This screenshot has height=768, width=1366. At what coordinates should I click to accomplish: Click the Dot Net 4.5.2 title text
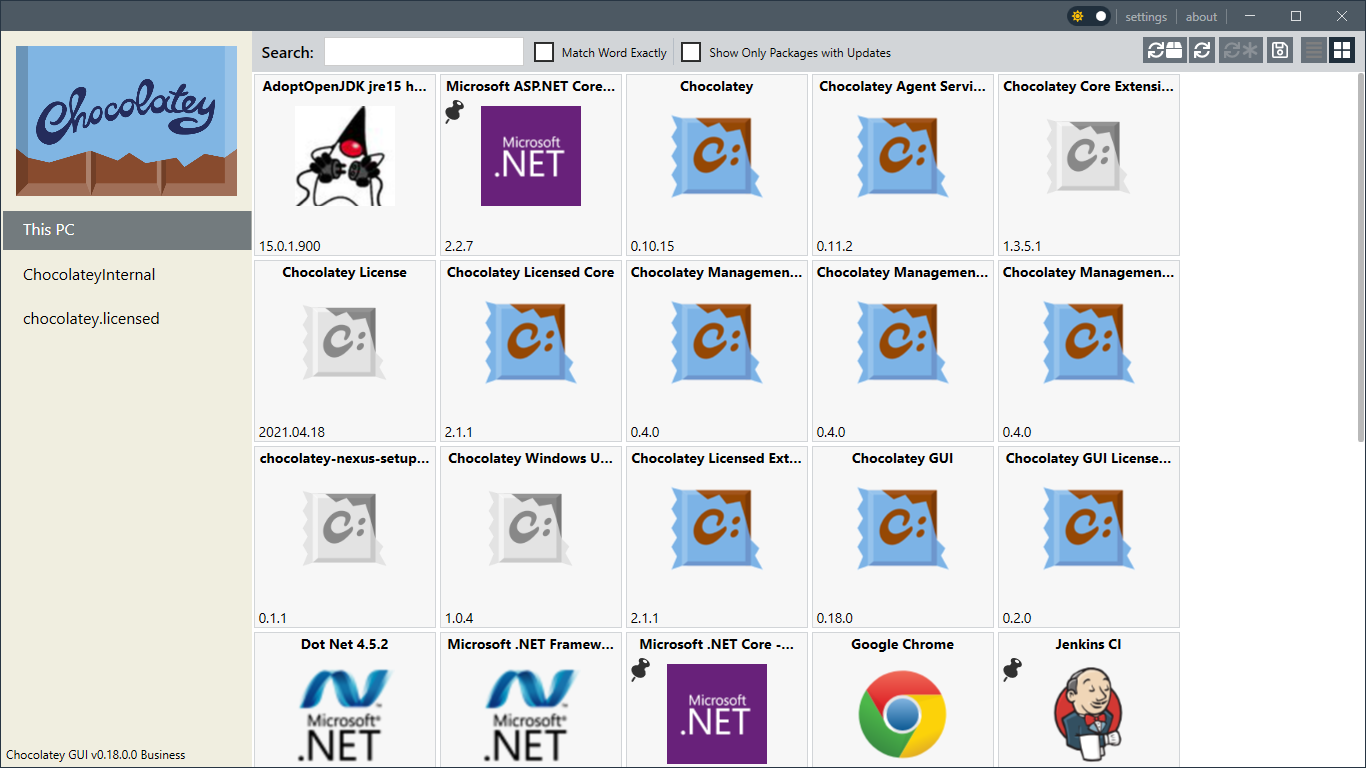(x=345, y=645)
